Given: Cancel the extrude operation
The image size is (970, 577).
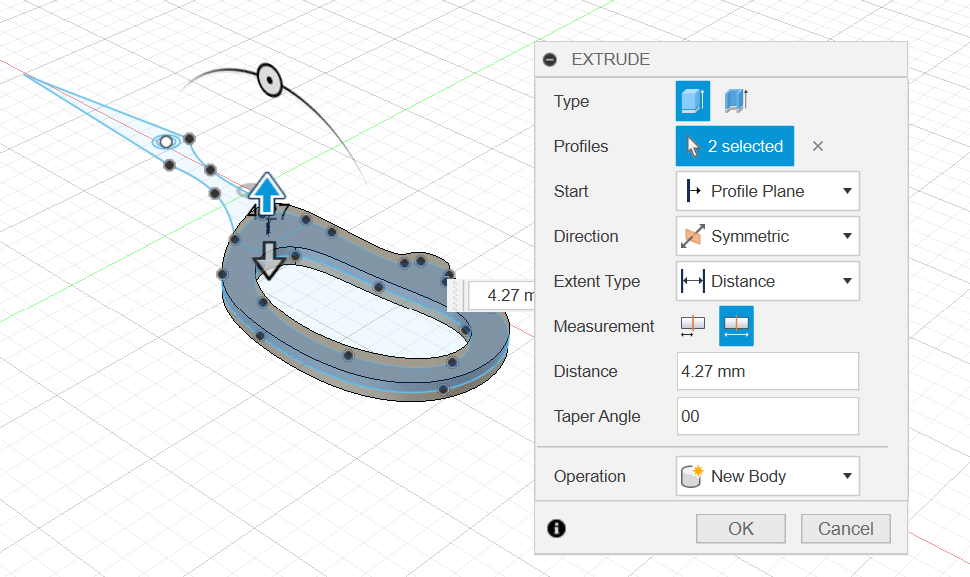Looking at the screenshot, I should click(x=845, y=529).
